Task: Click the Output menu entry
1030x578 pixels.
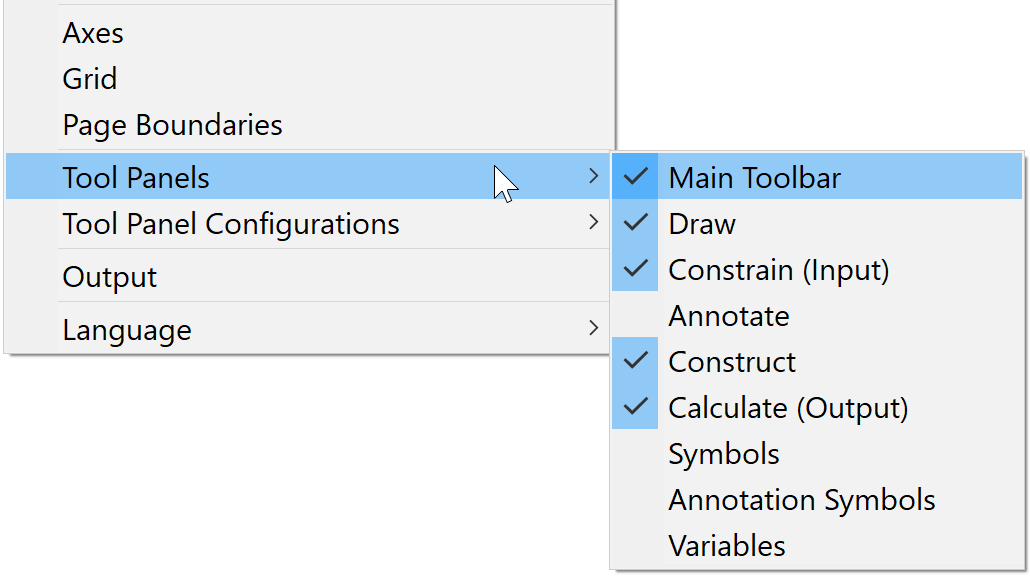Action: (110, 277)
